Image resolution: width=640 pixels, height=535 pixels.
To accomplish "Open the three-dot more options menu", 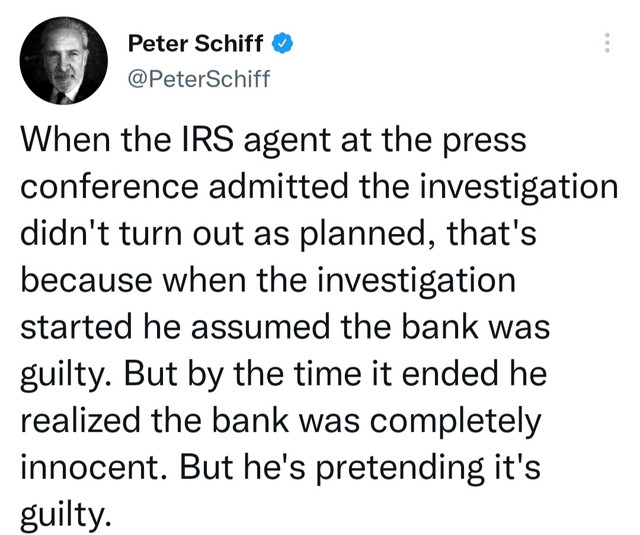I will coord(607,42).
